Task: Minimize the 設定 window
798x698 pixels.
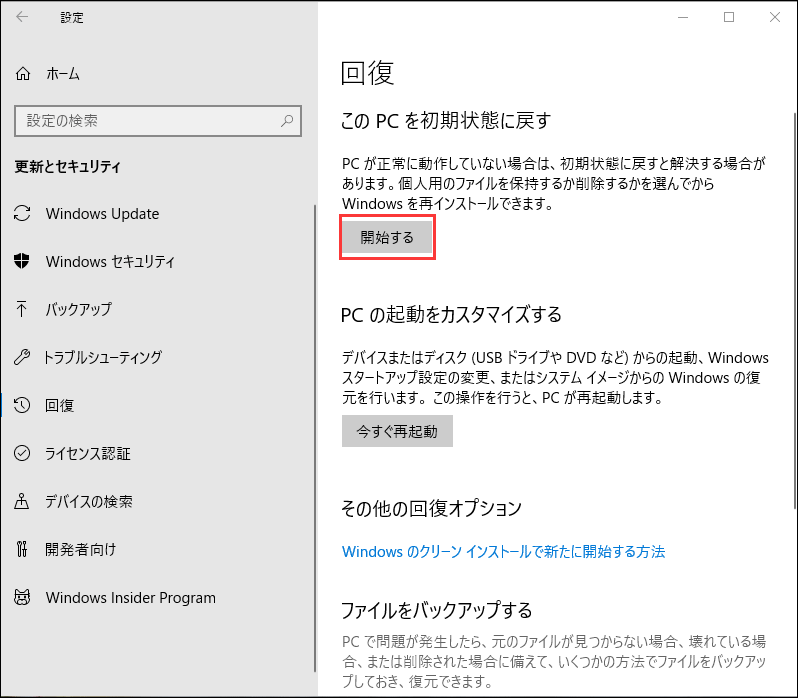Action: pos(683,17)
